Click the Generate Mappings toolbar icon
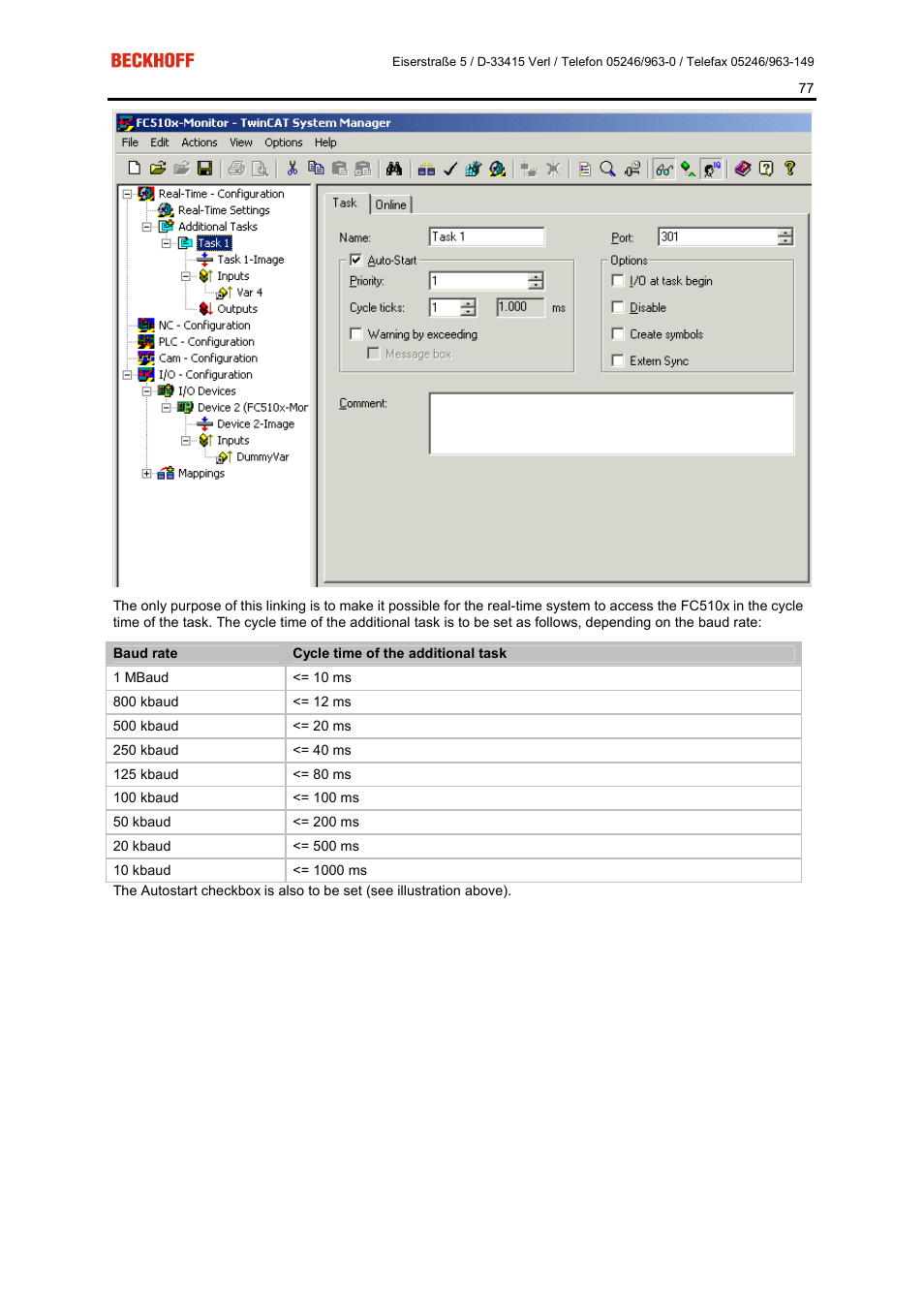The width and height of the screenshot is (924, 1309). tap(426, 169)
